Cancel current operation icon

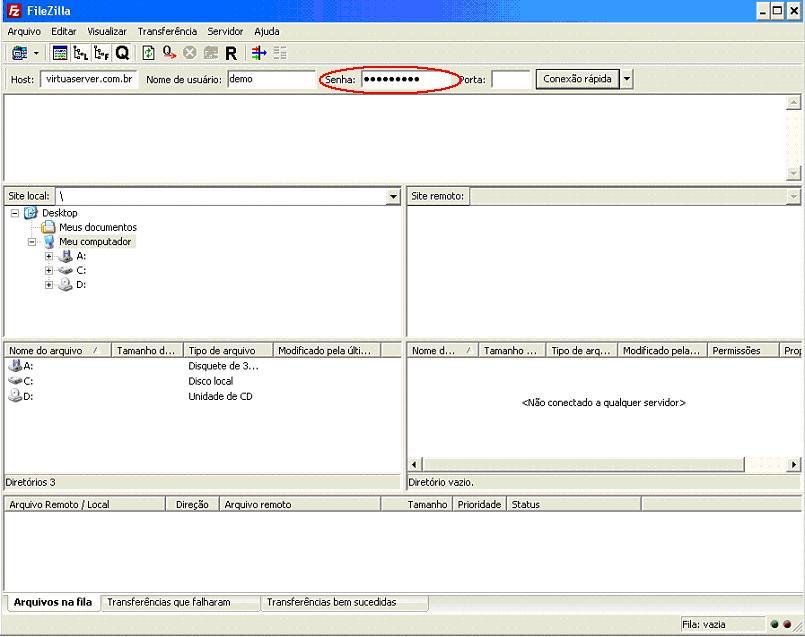[x=190, y=53]
